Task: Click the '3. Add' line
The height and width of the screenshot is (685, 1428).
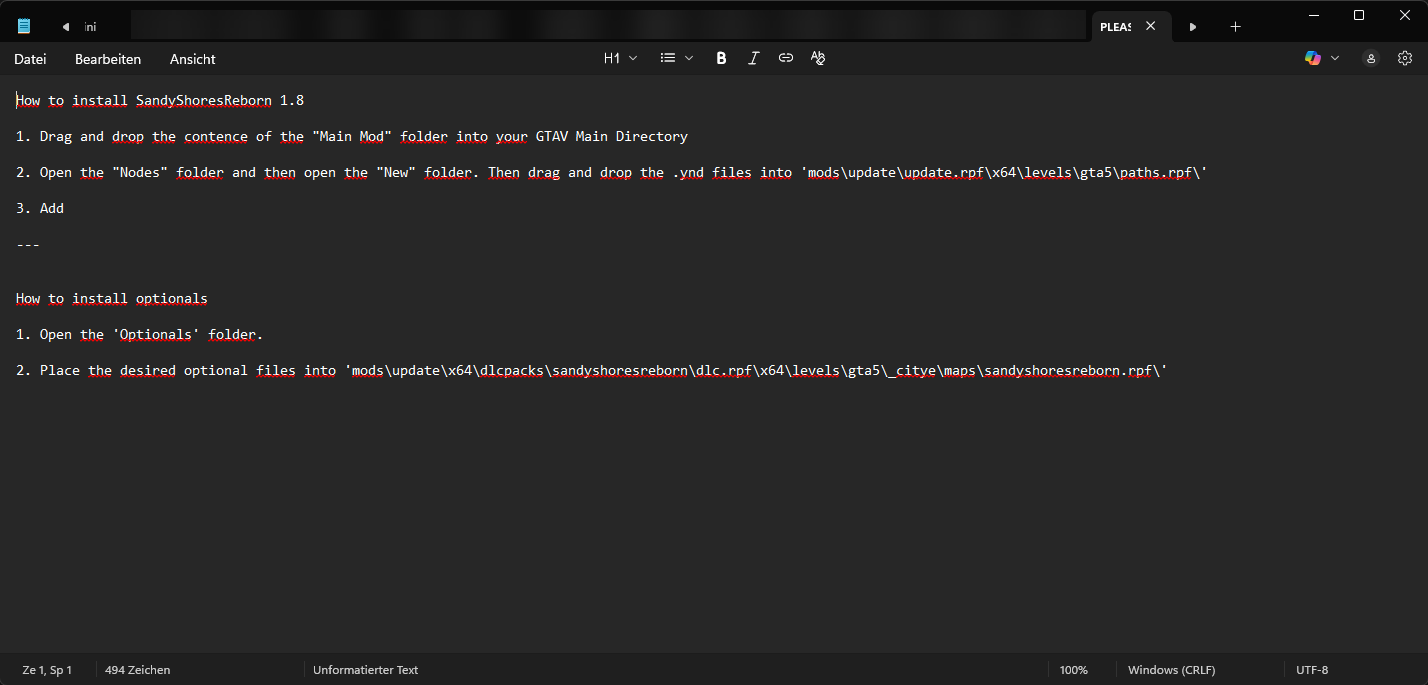Action: (40, 208)
